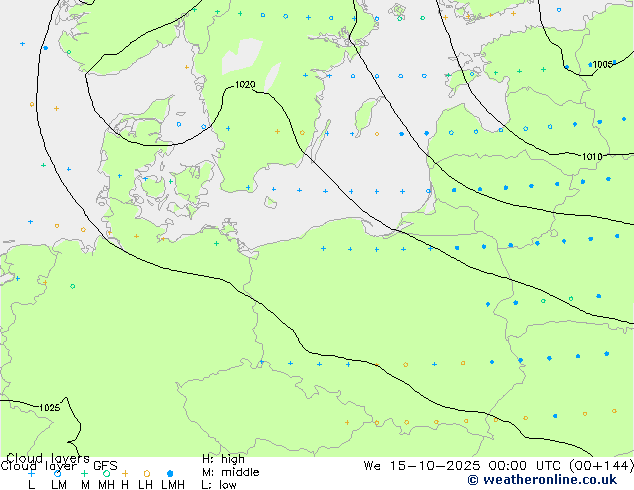634x490 pixels.
Task: Click the 1025 isobar label
Action: click(49, 408)
